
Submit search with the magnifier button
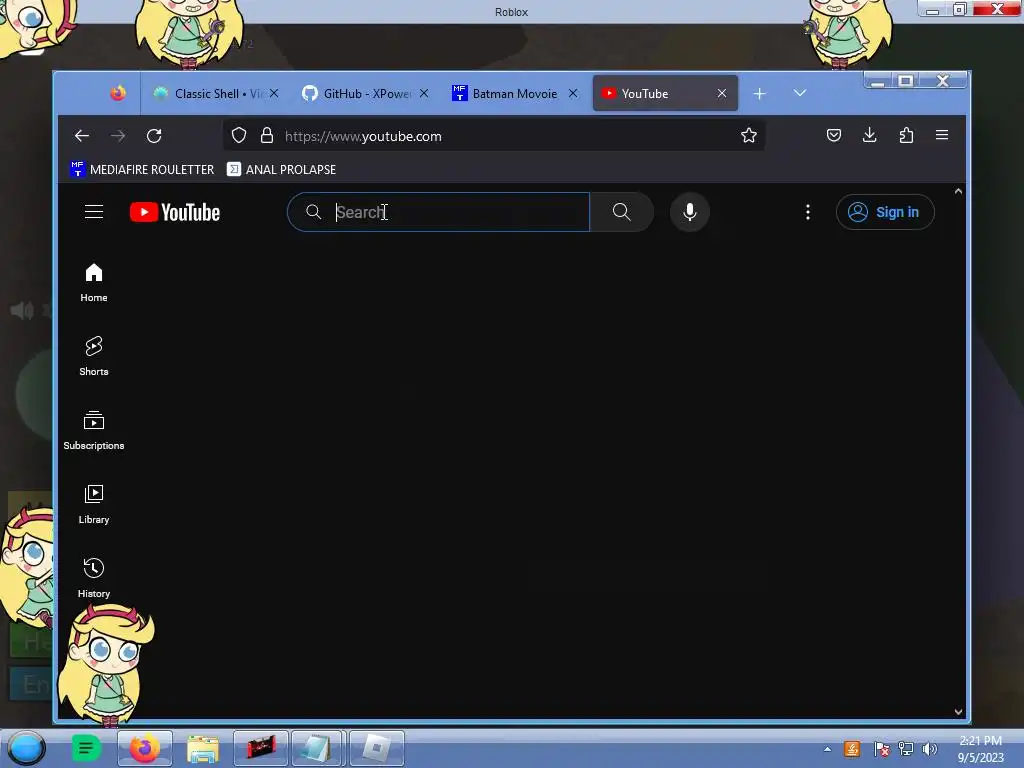click(622, 212)
